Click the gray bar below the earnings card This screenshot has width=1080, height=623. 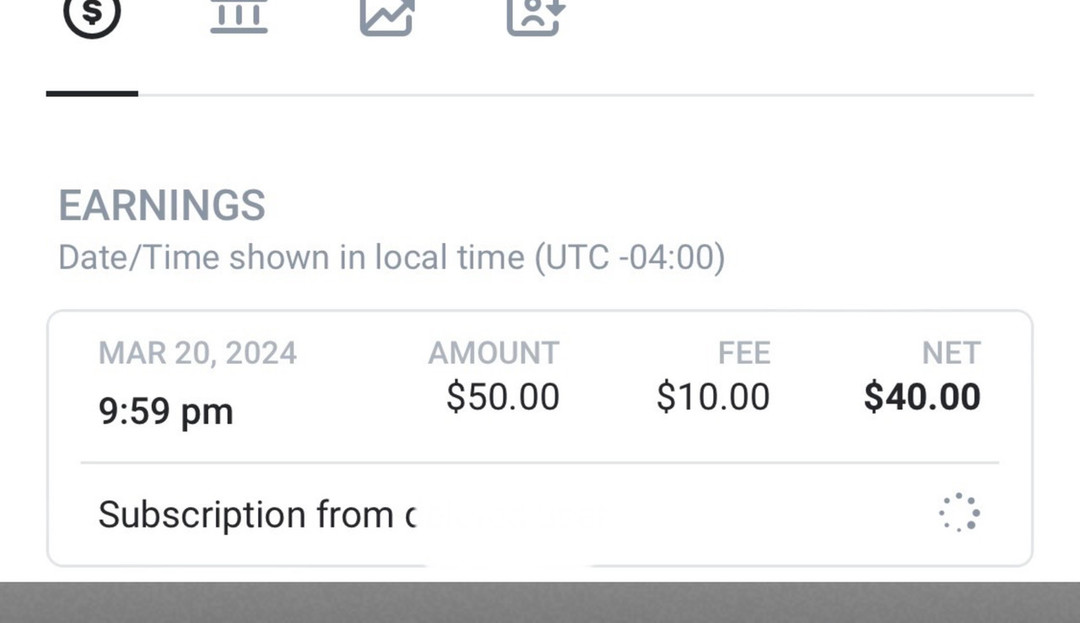[540, 603]
